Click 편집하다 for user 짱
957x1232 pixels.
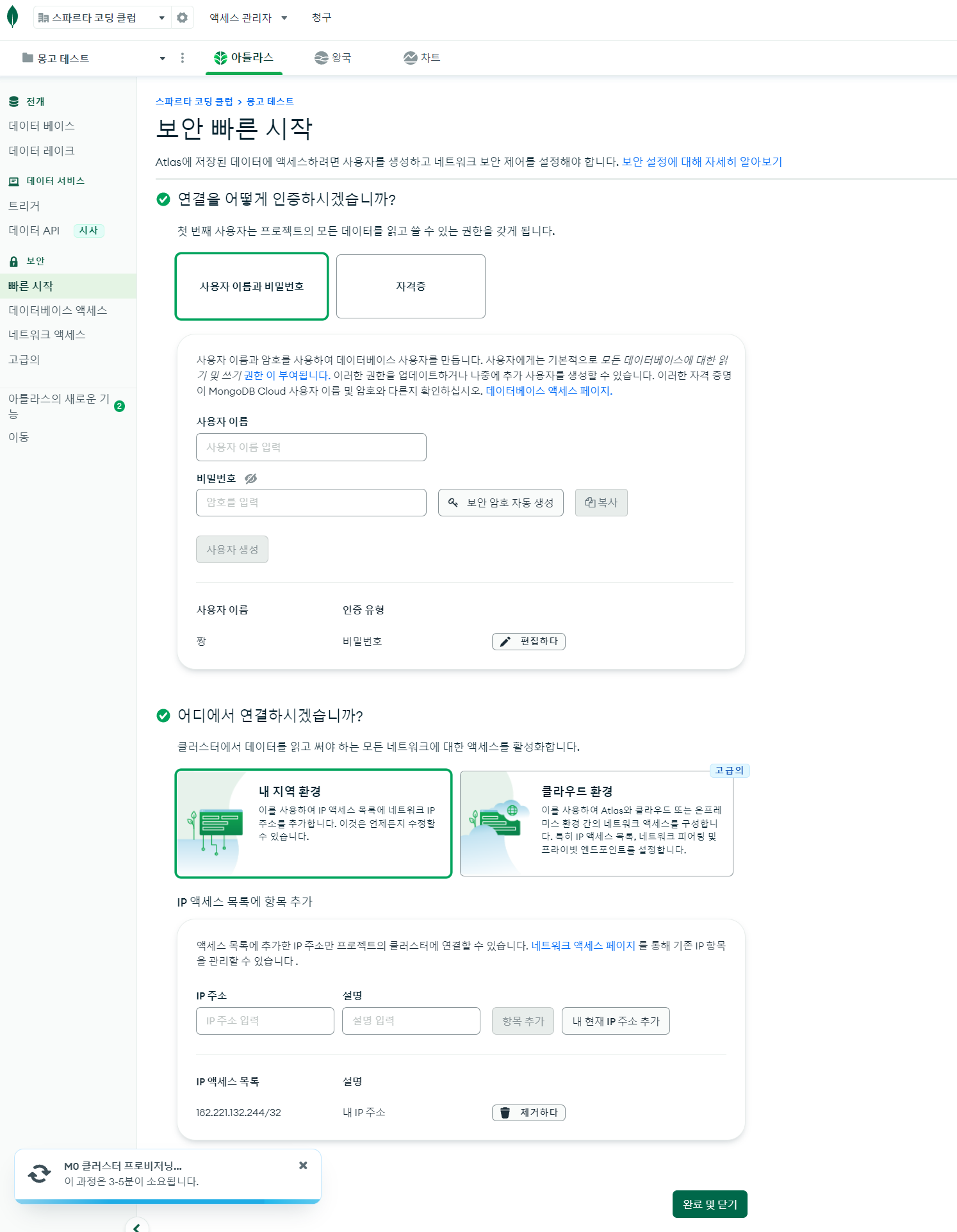(x=528, y=641)
